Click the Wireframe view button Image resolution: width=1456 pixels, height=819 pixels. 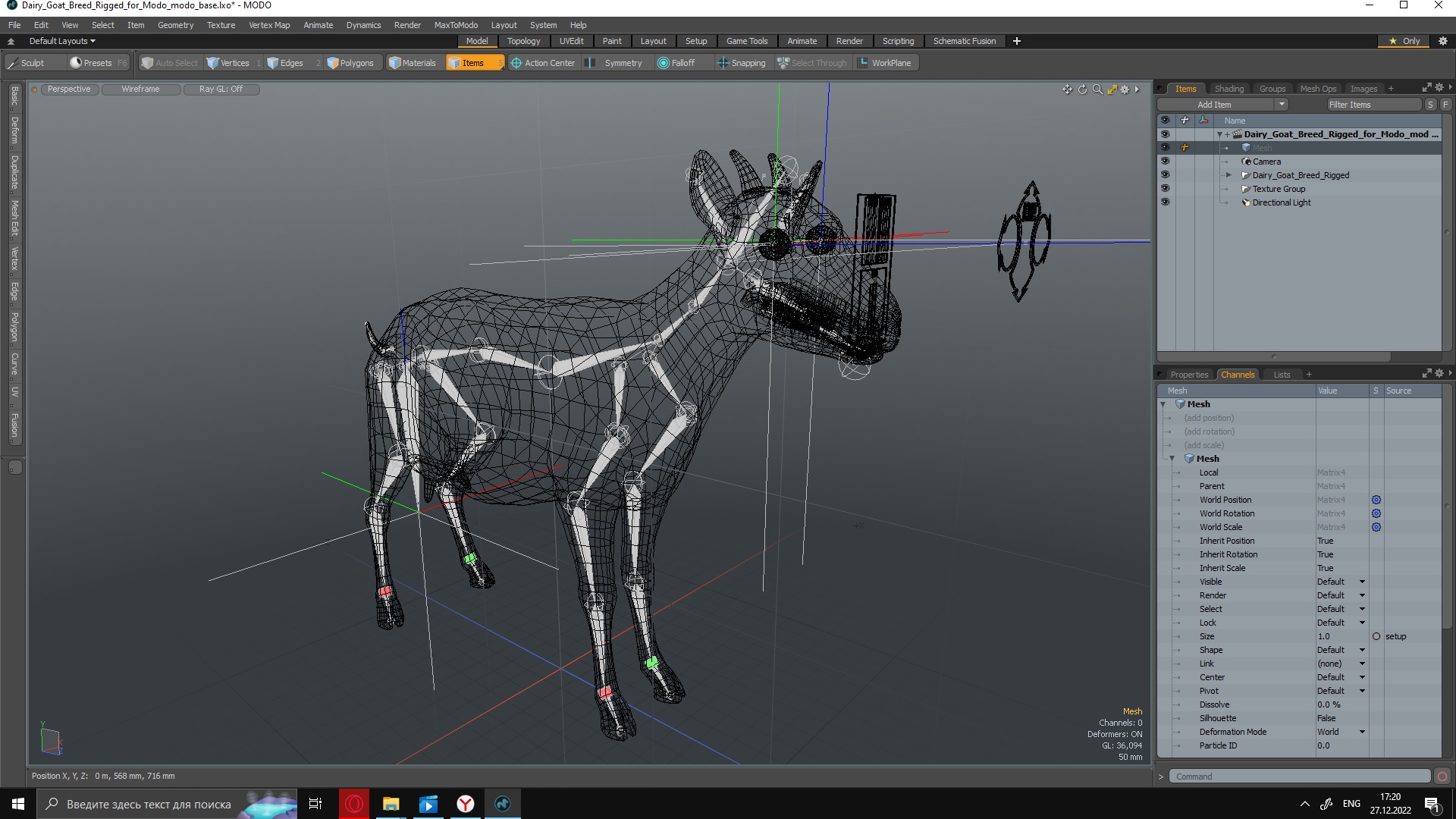coord(140,89)
